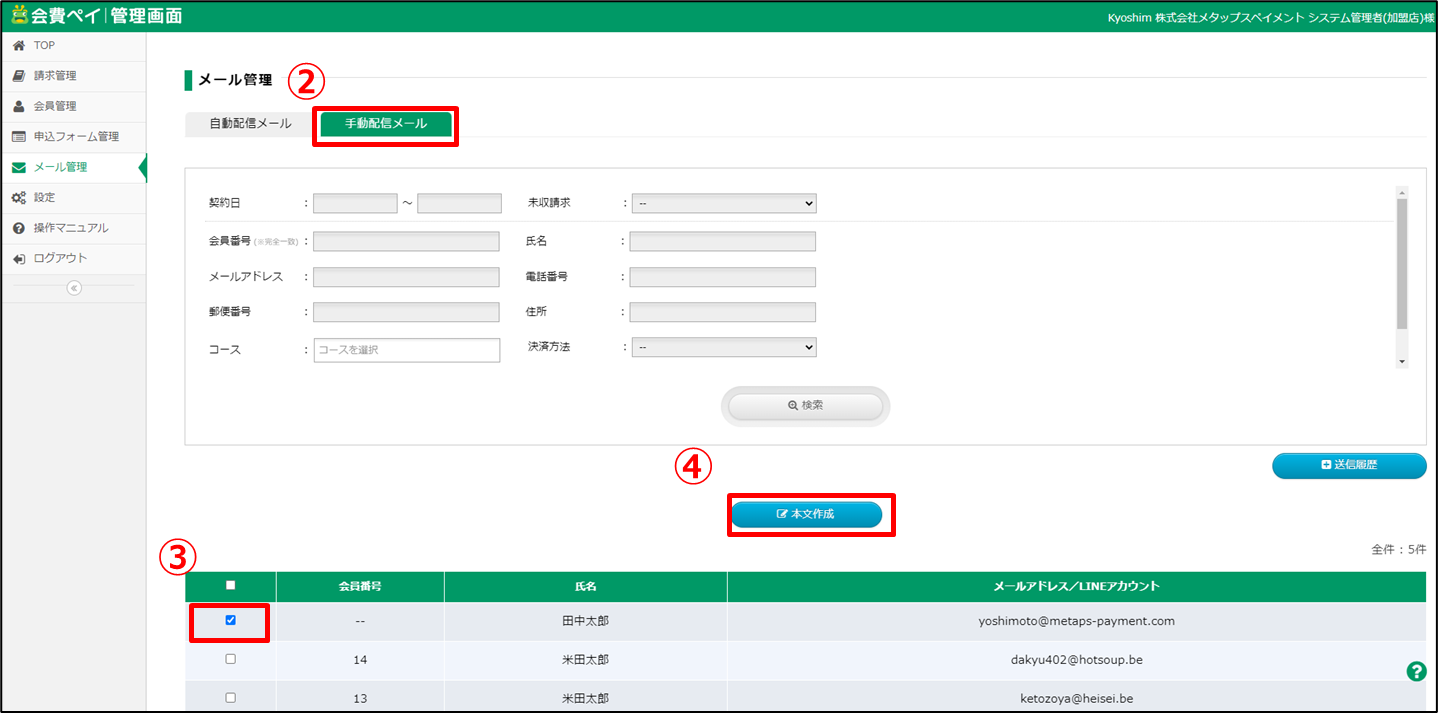Click the 本文作成 button
Screen dimensions: 1438x713
click(x=806, y=514)
